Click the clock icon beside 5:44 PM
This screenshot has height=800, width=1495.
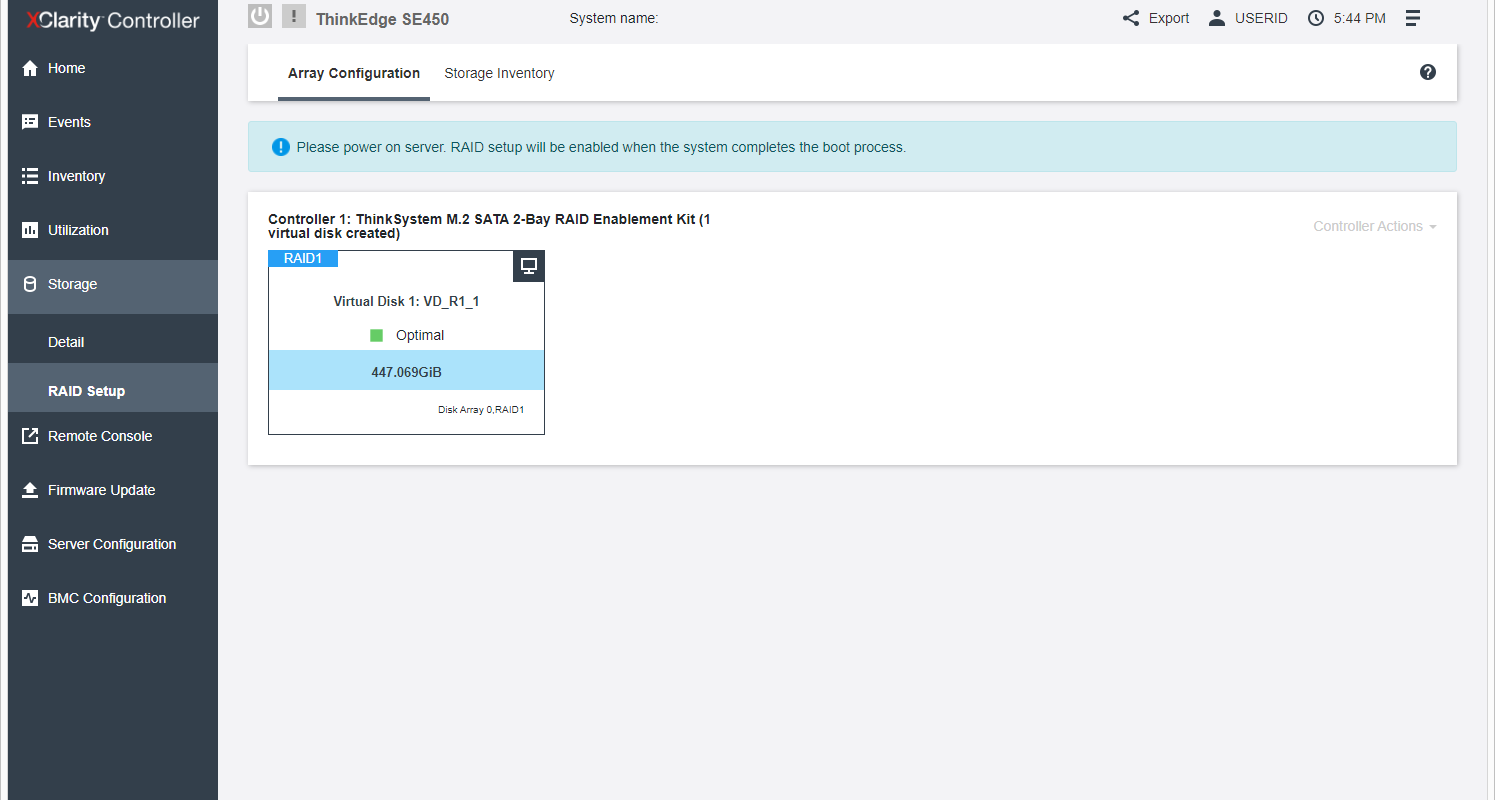point(1316,18)
